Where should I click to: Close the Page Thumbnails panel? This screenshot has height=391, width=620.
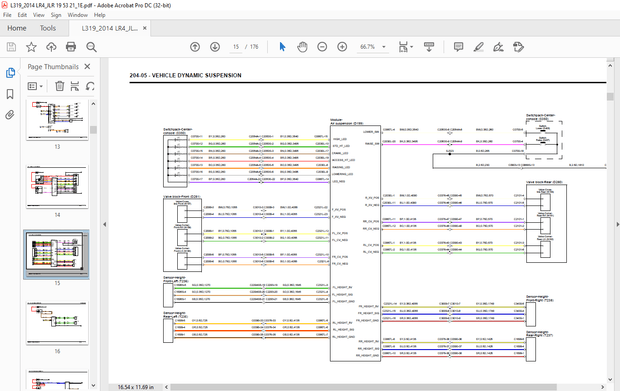point(87,66)
